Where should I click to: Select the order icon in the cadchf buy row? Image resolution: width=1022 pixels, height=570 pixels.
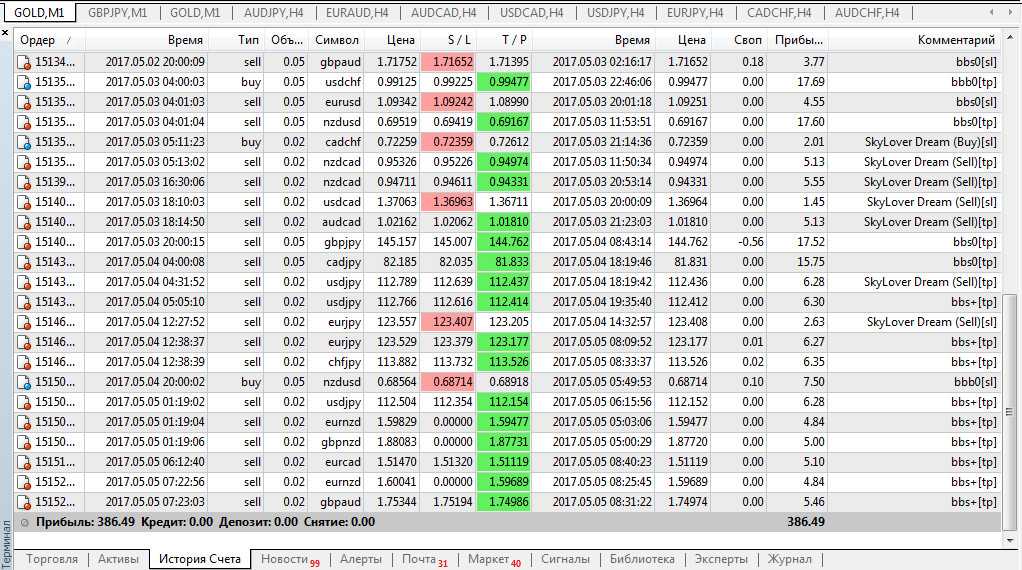[x=24, y=142]
